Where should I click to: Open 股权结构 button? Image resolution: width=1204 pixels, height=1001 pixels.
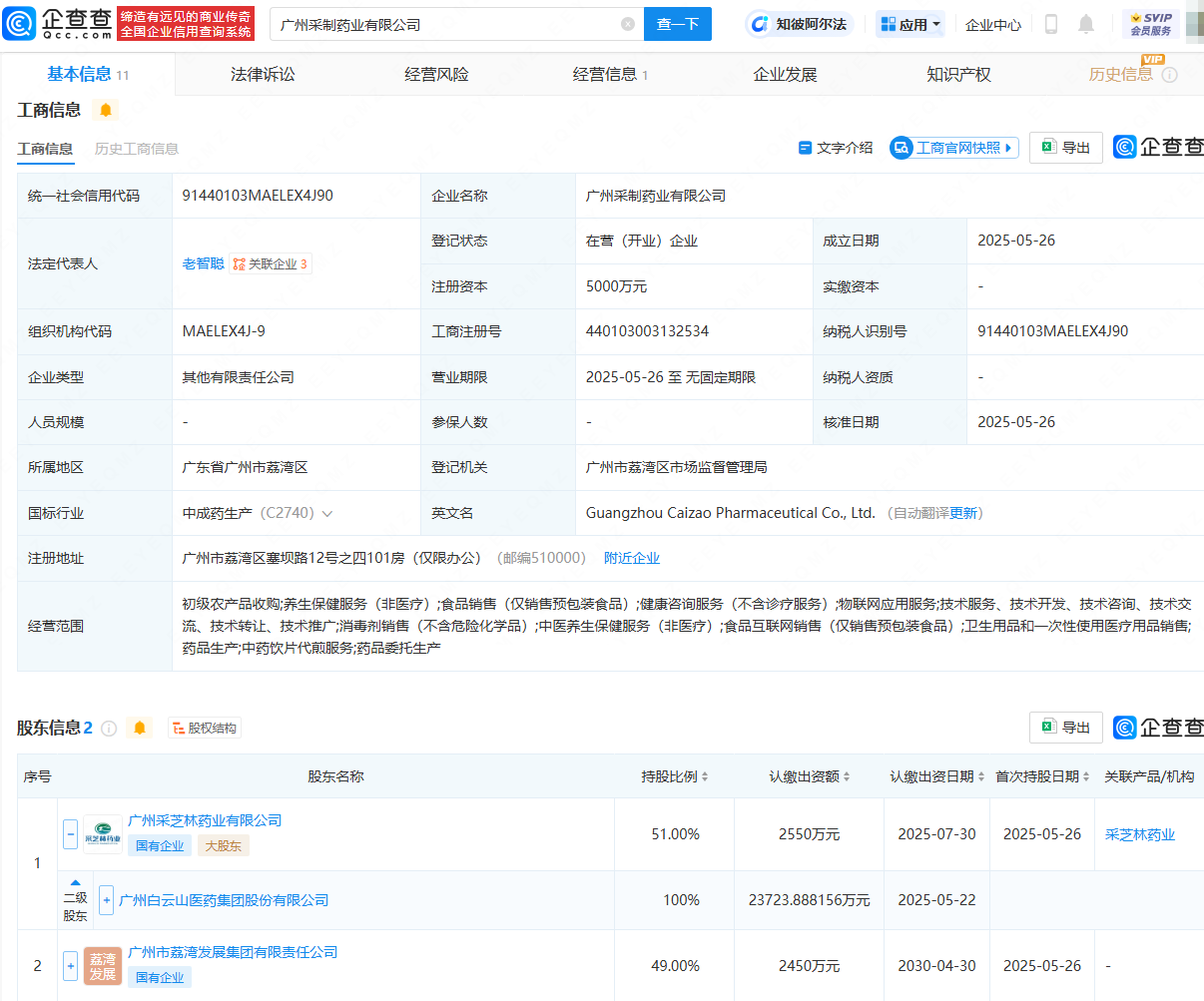pos(205,729)
